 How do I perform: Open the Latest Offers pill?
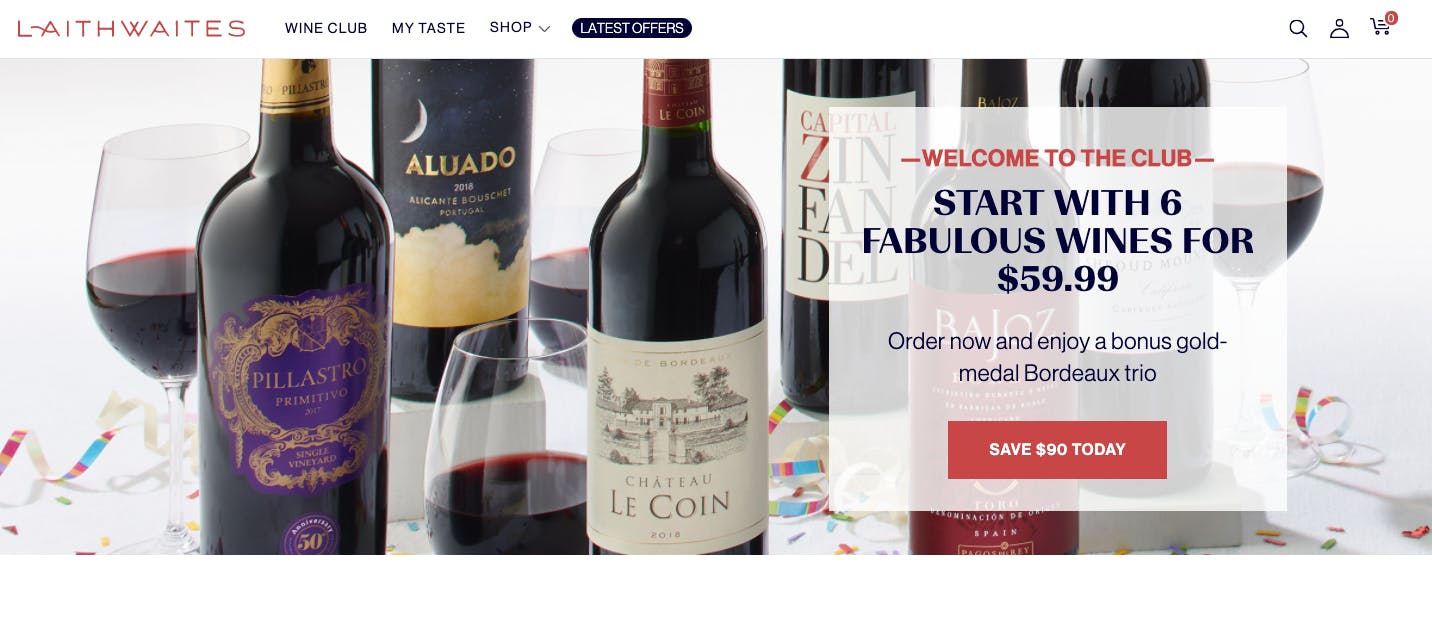point(632,28)
